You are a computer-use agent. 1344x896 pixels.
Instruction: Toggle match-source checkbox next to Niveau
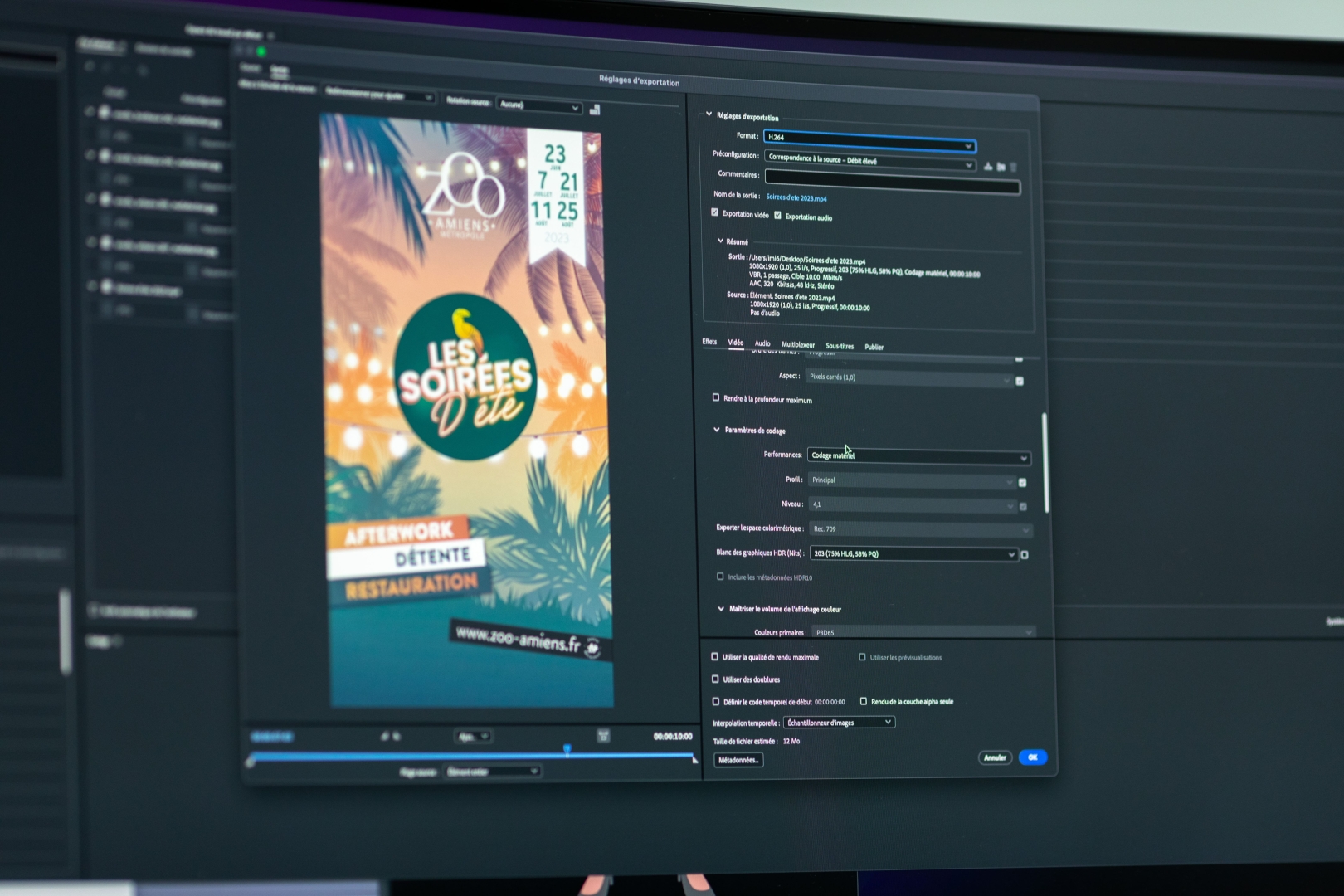[x=1023, y=506]
